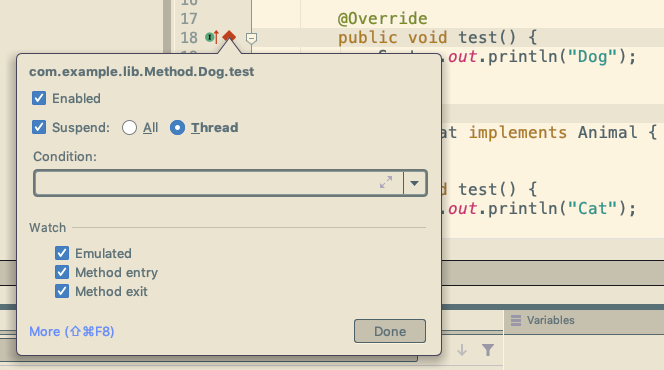664x370 pixels.
Task: Click the com.example.lib.Method.Dog.test popup title
Action: coord(141,72)
